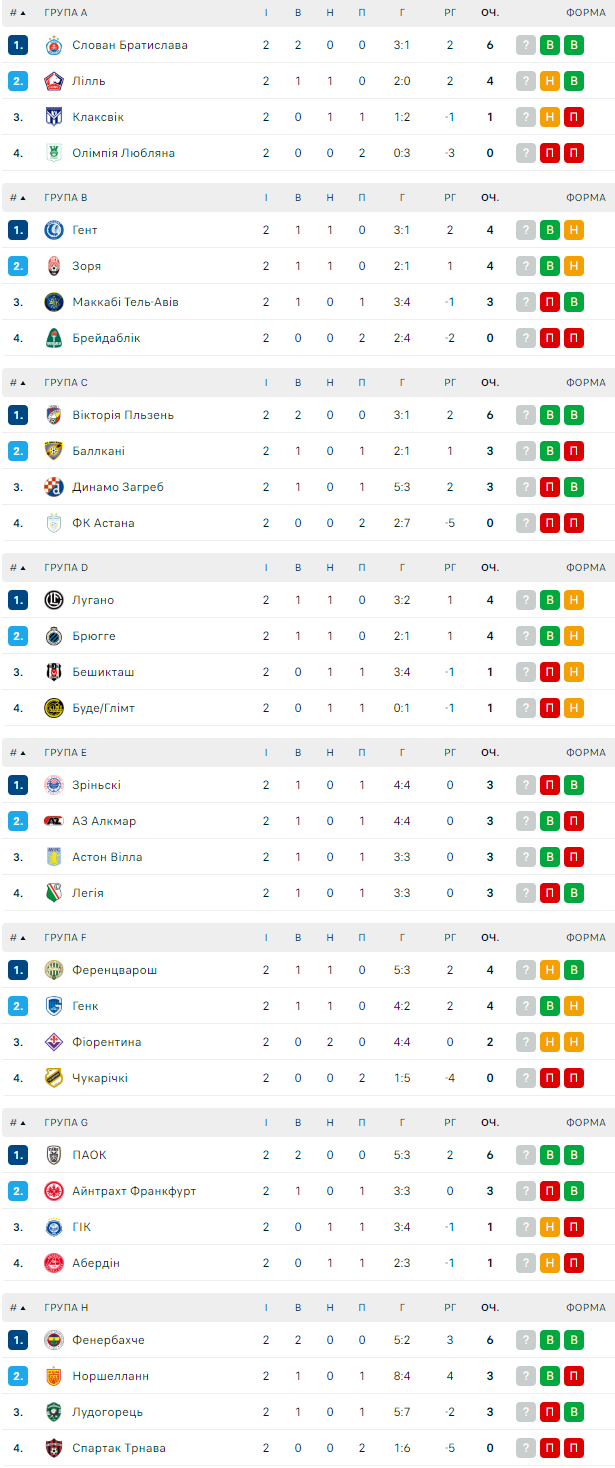Click the Aston Villa team crest
This screenshot has height=1468, width=615.
pyautogui.click(x=54, y=857)
